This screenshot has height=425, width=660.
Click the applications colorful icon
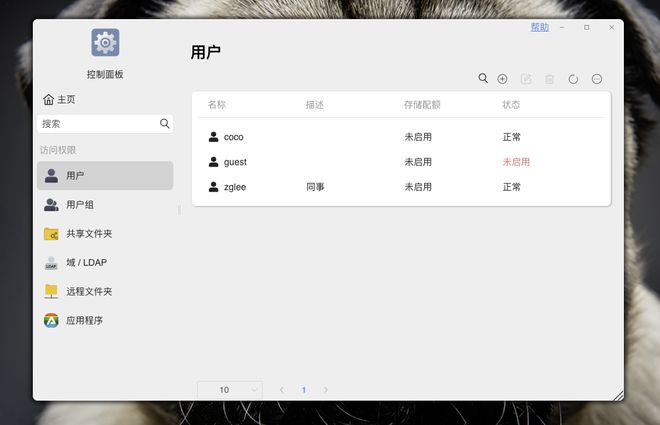point(51,320)
